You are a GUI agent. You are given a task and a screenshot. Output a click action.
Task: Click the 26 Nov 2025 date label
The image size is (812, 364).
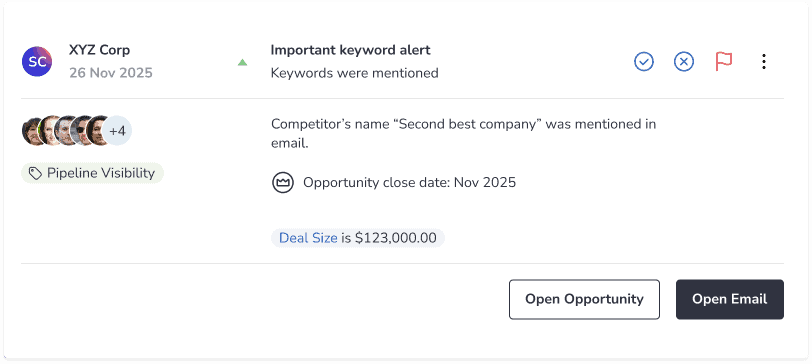[x=111, y=73]
